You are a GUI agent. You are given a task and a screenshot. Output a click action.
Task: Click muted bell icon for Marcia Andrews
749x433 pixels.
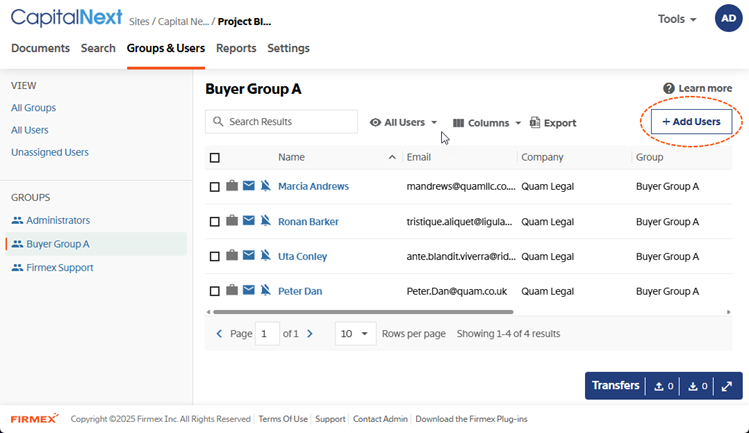266,185
